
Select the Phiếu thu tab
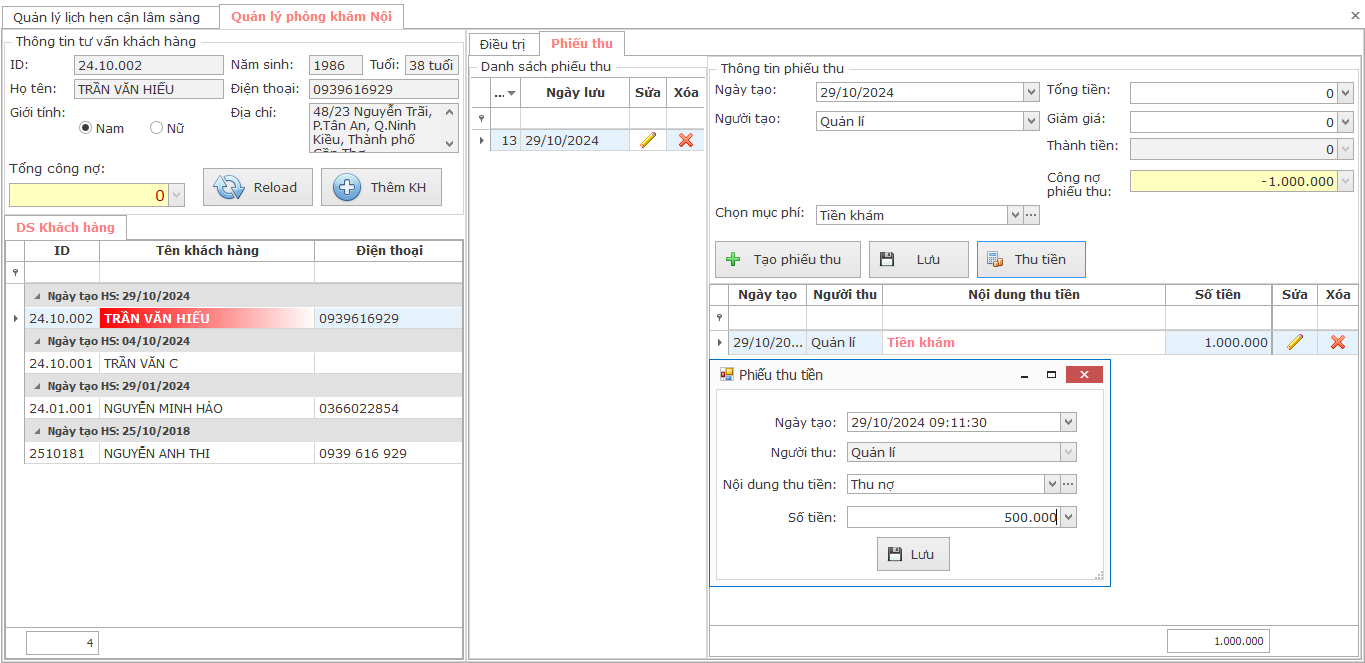(x=582, y=43)
